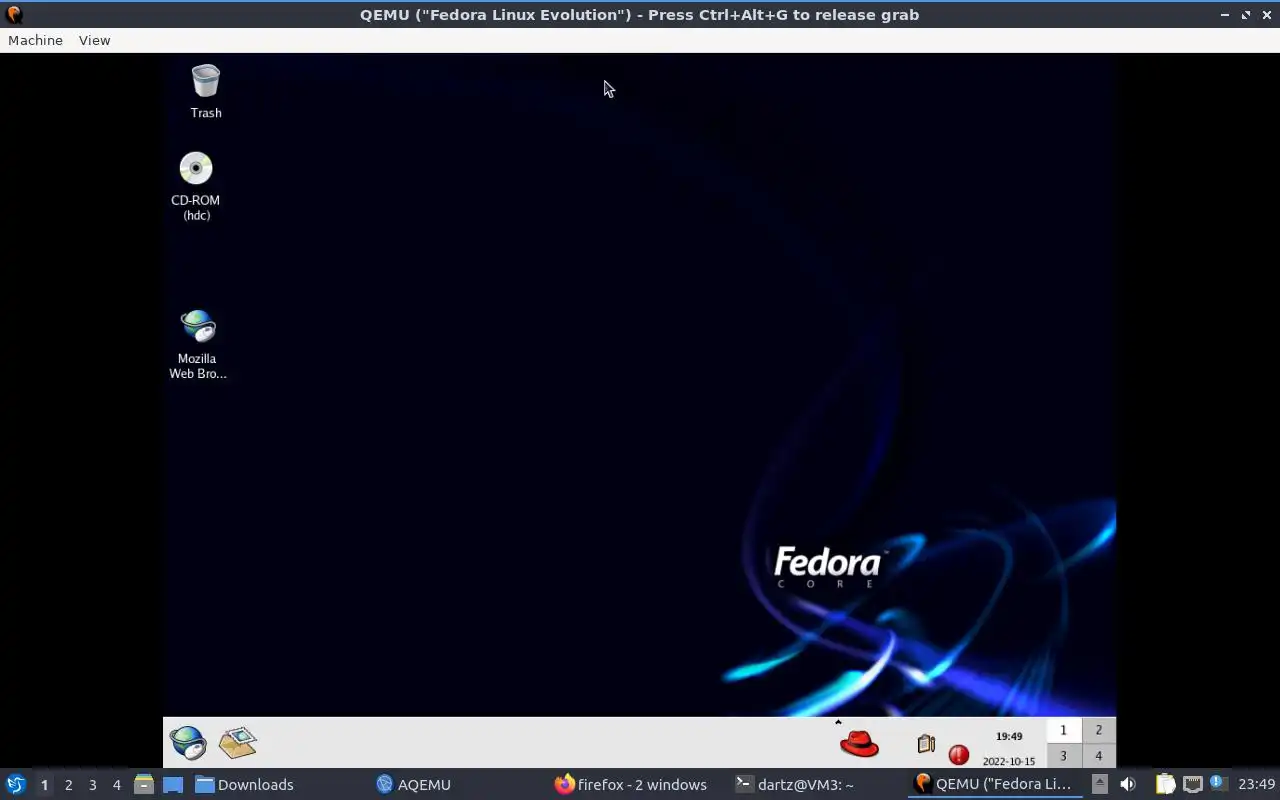Click the show desktop icon on host taskbar
The height and width of the screenshot is (800, 1280).
click(173, 784)
